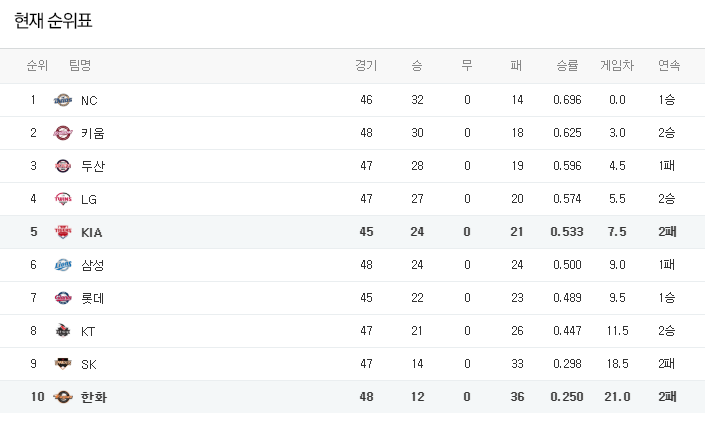Open the 삼성 team name link
Image resolution: width=705 pixels, height=426 pixels.
pyautogui.click(x=93, y=265)
